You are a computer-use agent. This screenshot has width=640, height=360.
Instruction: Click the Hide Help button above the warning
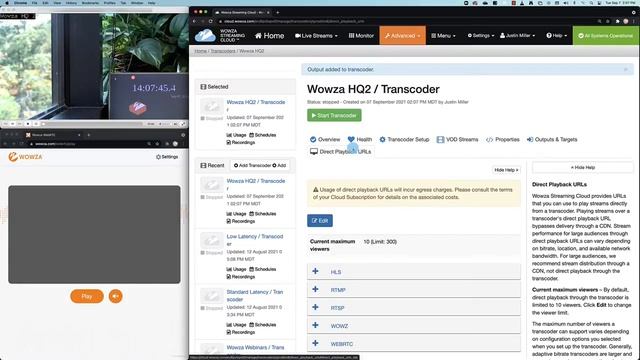pos(506,170)
